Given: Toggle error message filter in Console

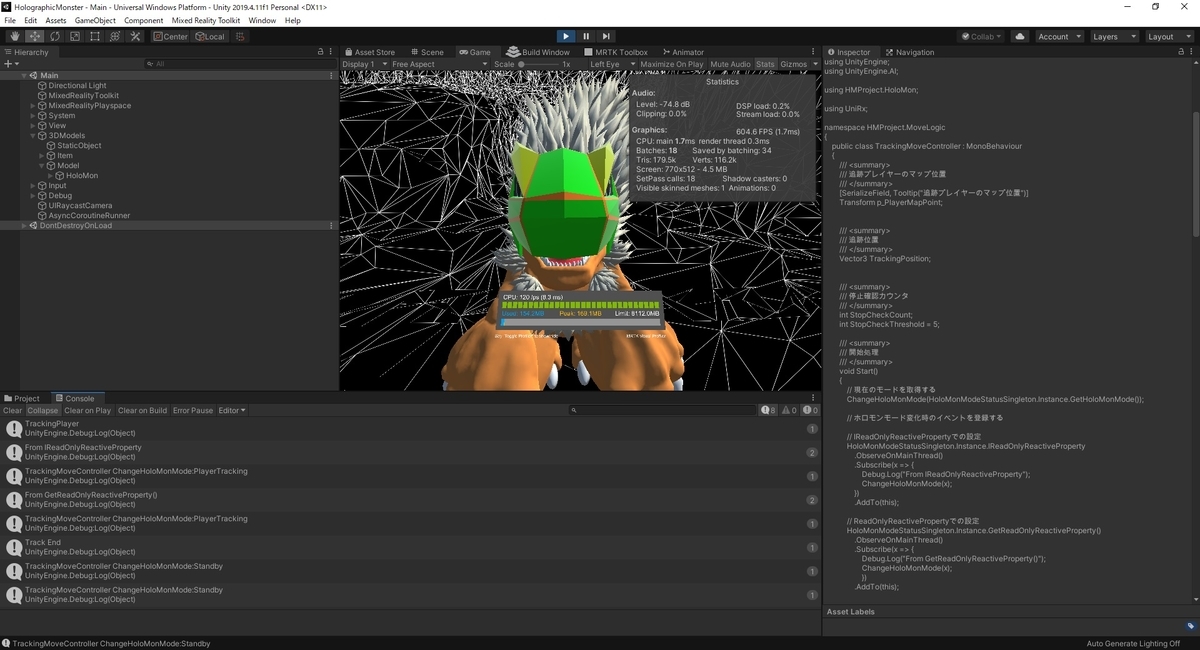Looking at the screenshot, I should tap(810, 410).
